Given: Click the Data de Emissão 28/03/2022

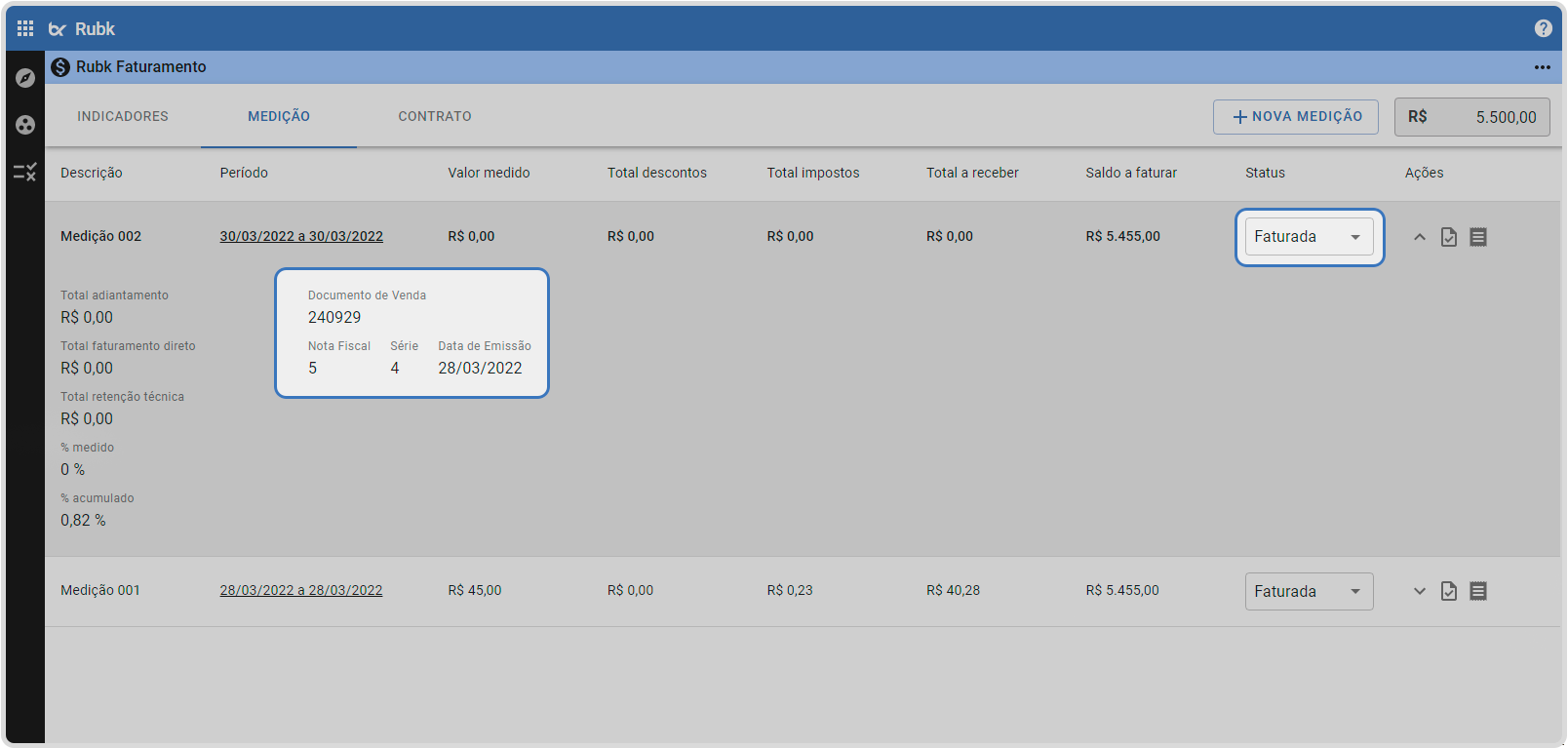Looking at the screenshot, I should pos(480,368).
